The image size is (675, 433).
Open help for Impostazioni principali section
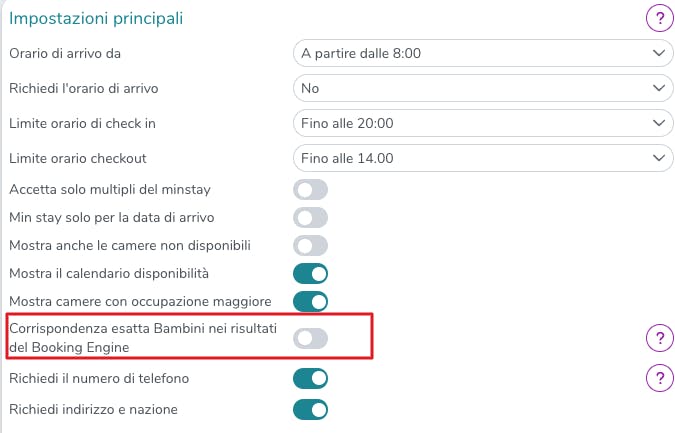660,19
